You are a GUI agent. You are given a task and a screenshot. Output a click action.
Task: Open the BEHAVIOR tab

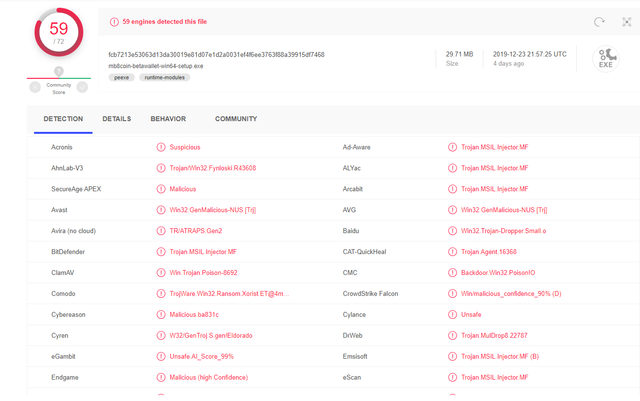168,119
